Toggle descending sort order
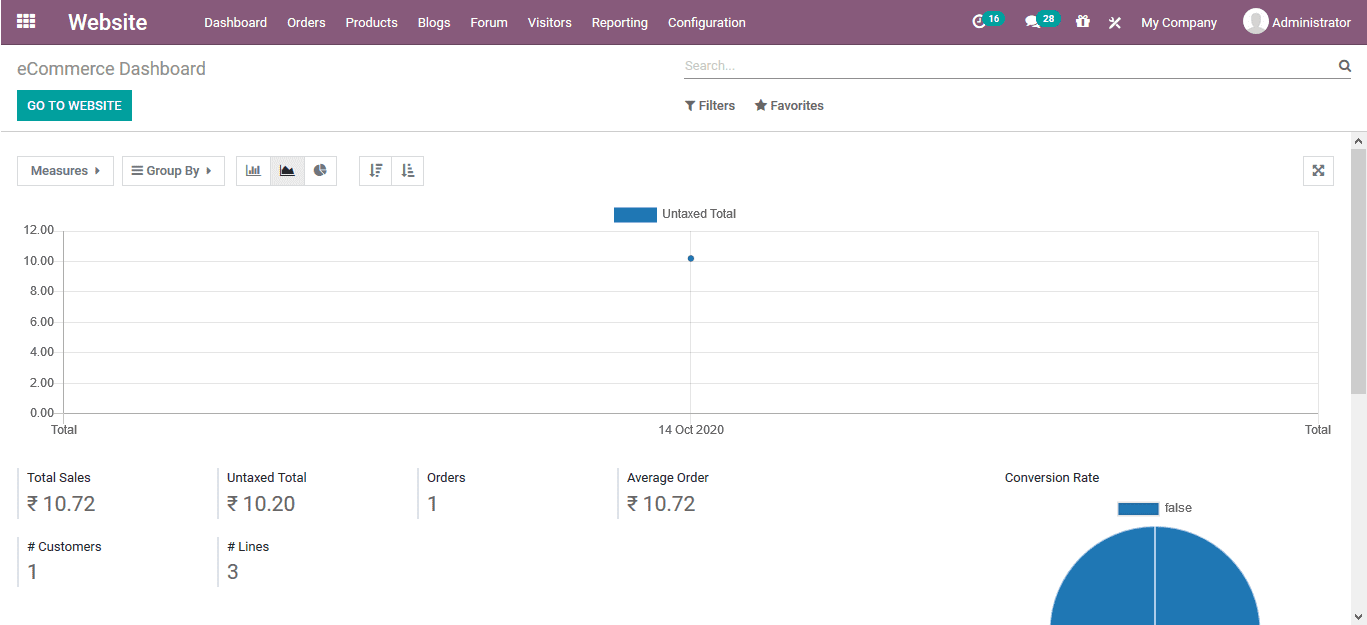 coord(375,170)
